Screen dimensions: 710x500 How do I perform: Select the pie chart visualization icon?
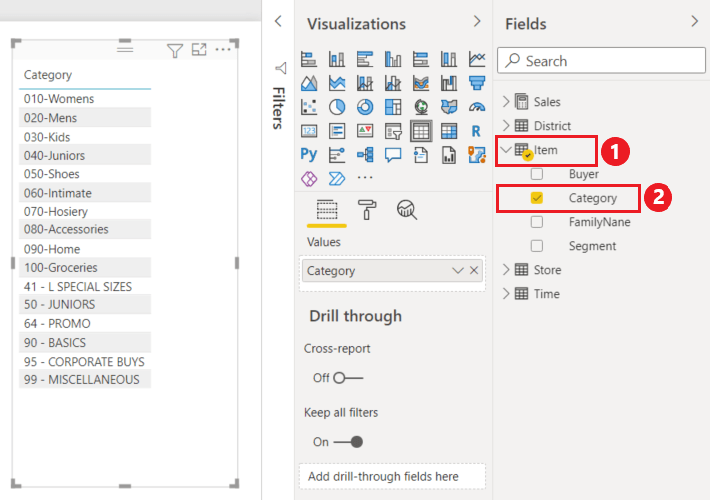[336, 107]
